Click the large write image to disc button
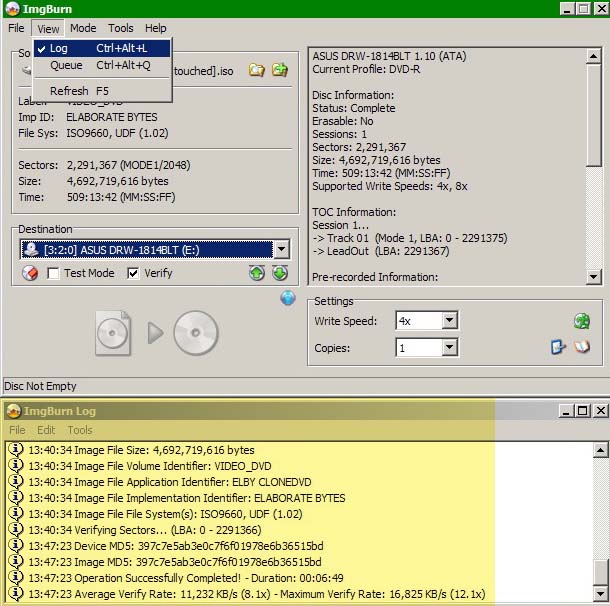Screen dimensions: 610x606 [156, 333]
